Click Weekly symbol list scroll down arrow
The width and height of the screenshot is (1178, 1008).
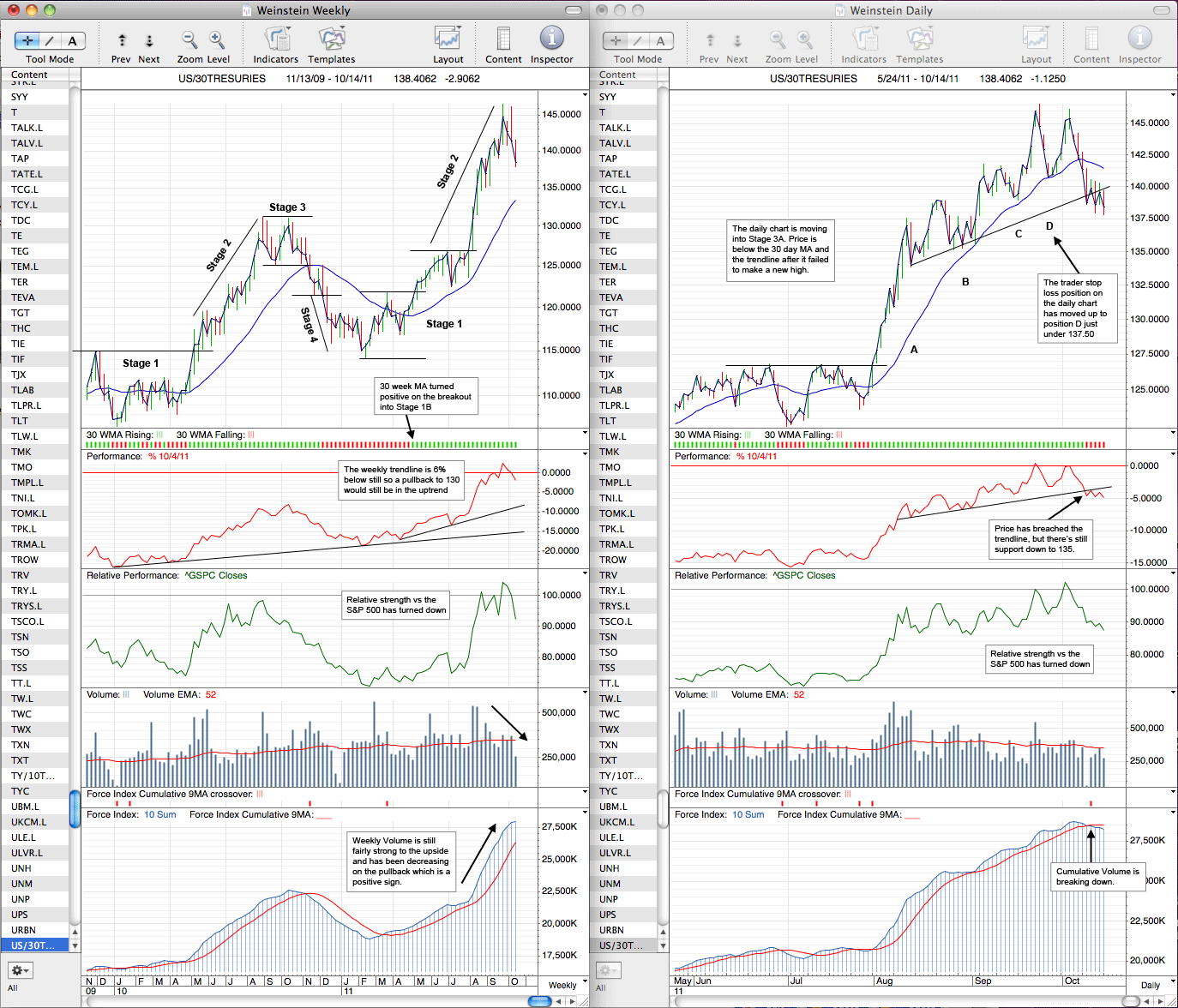pos(75,945)
